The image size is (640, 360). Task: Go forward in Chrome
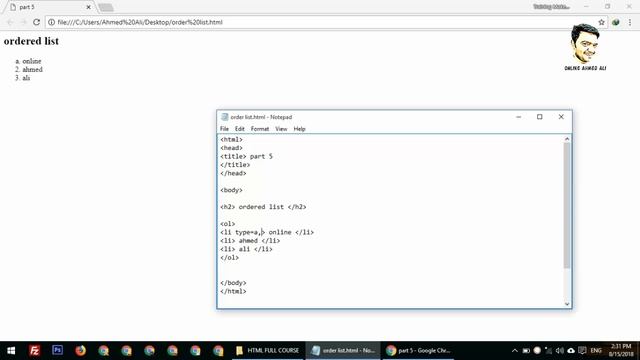[23, 22]
